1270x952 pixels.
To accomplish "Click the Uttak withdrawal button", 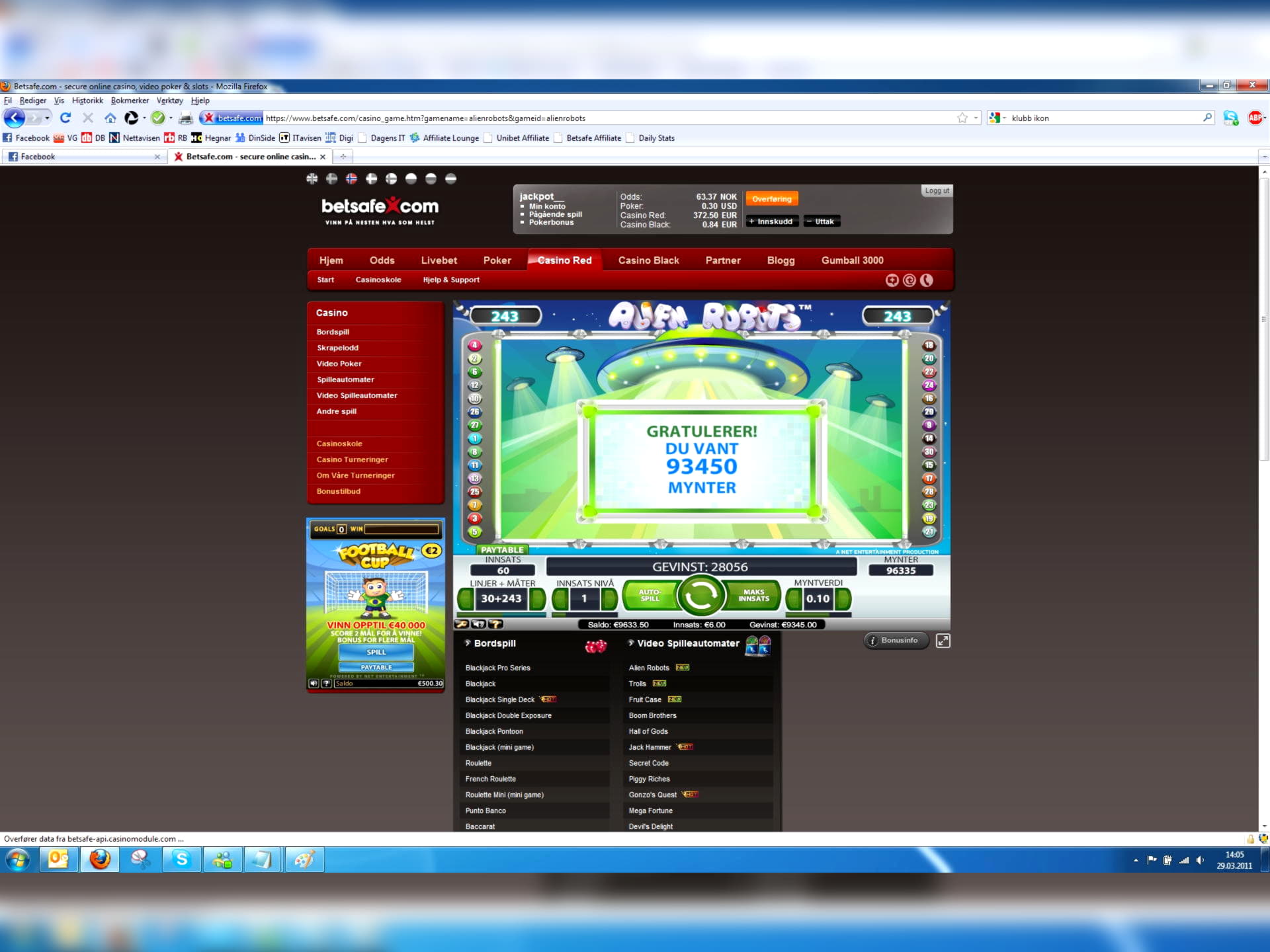I will [x=822, y=221].
